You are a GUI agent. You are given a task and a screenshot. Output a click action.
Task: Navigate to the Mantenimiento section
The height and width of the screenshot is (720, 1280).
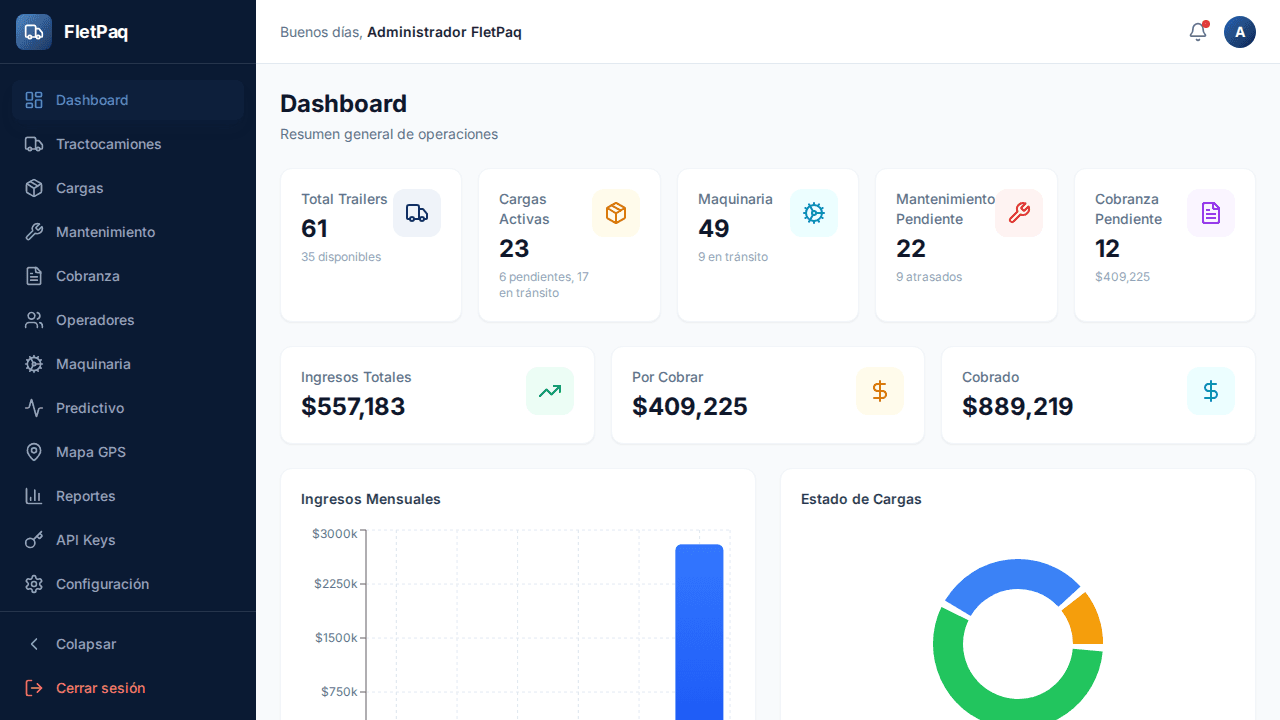point(128,232)
